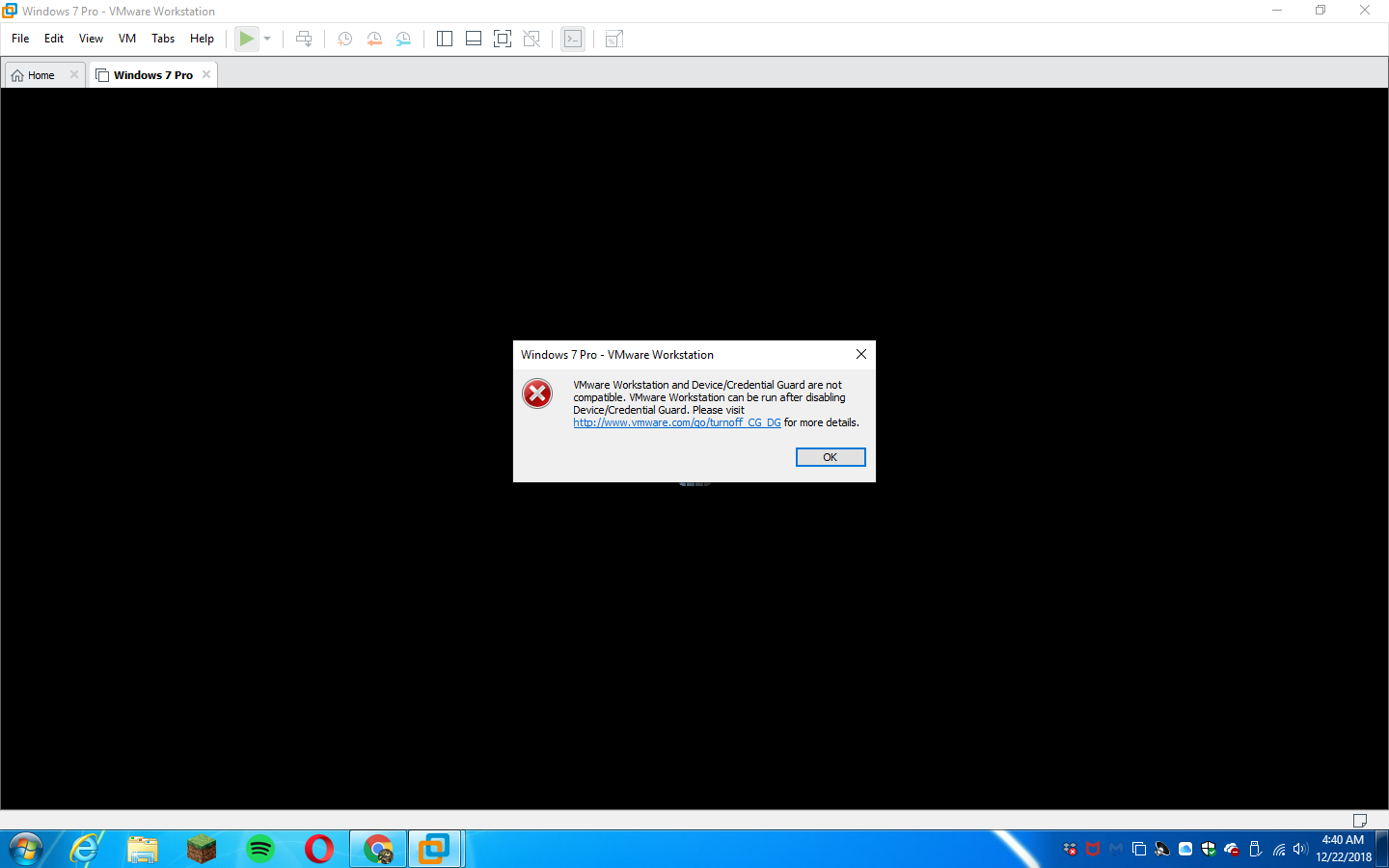Click the green Power On play button
The height and width of the screenshot is (868, 1389).
[x=247, y=39]
